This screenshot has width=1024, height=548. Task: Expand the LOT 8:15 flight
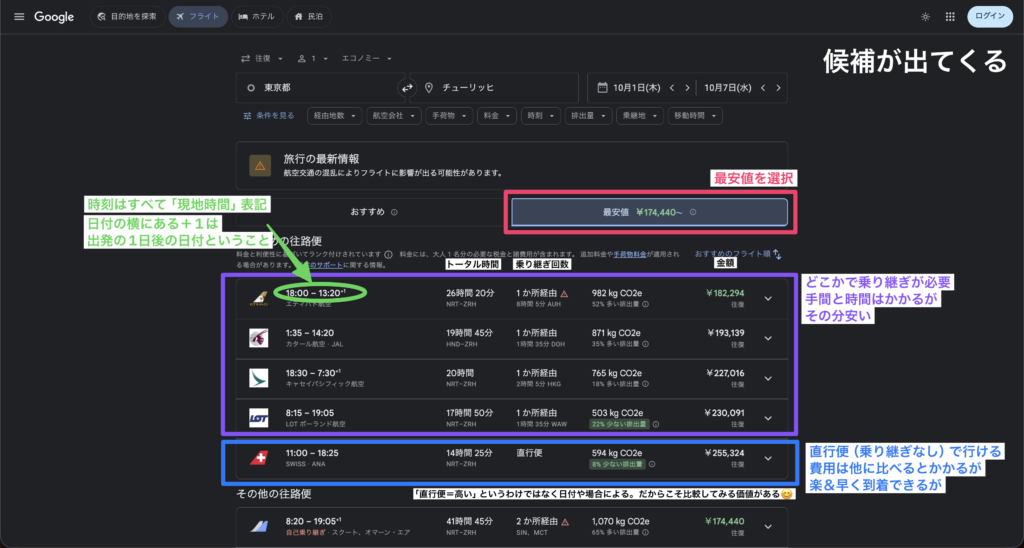(x=768, y=418)
